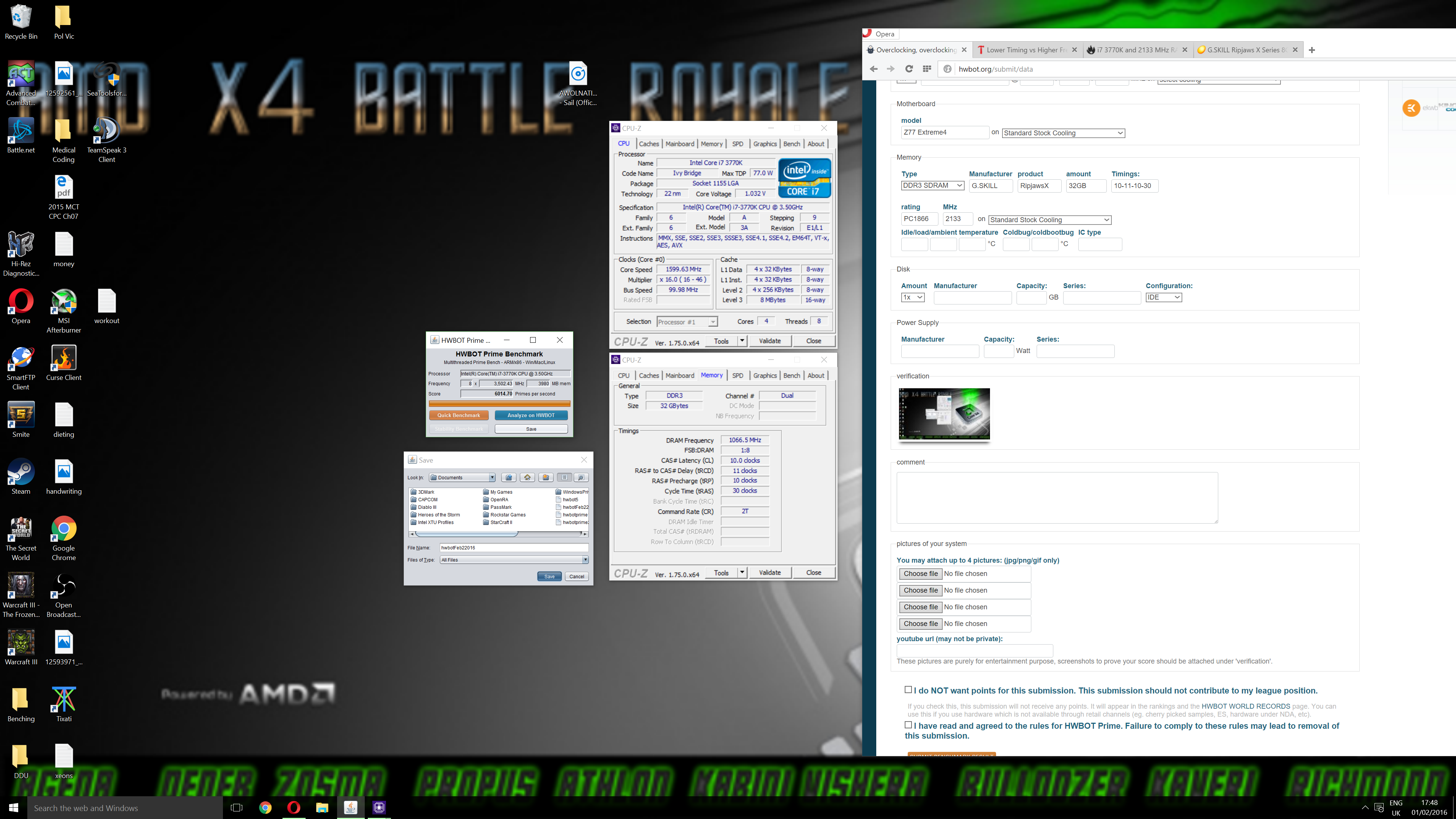Click Quick Benchmark in HWBOT Prime
Viewport: 1456px width, 819px height.
458,416
